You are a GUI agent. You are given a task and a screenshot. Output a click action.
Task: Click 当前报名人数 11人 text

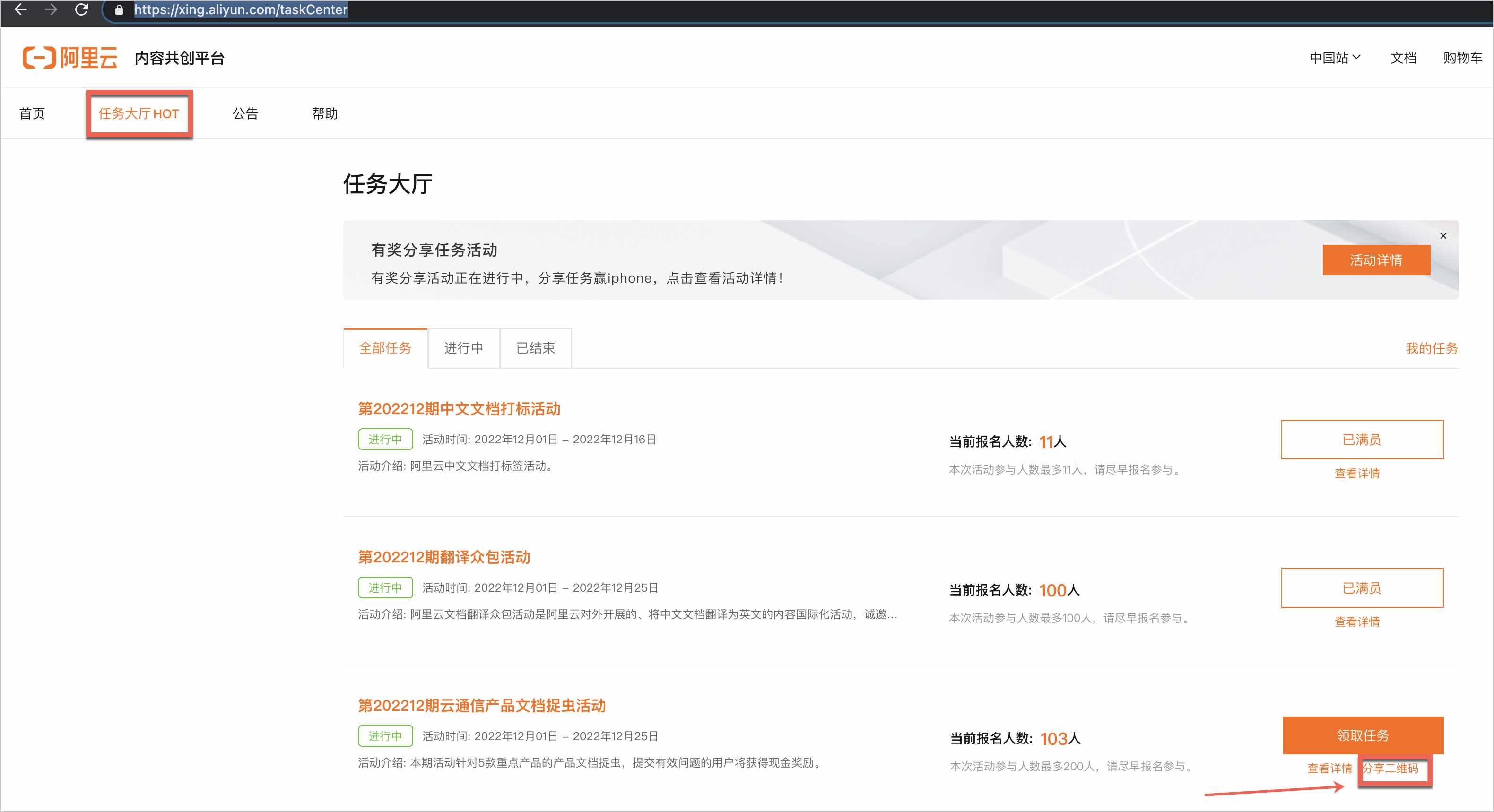click(1008, 442)
